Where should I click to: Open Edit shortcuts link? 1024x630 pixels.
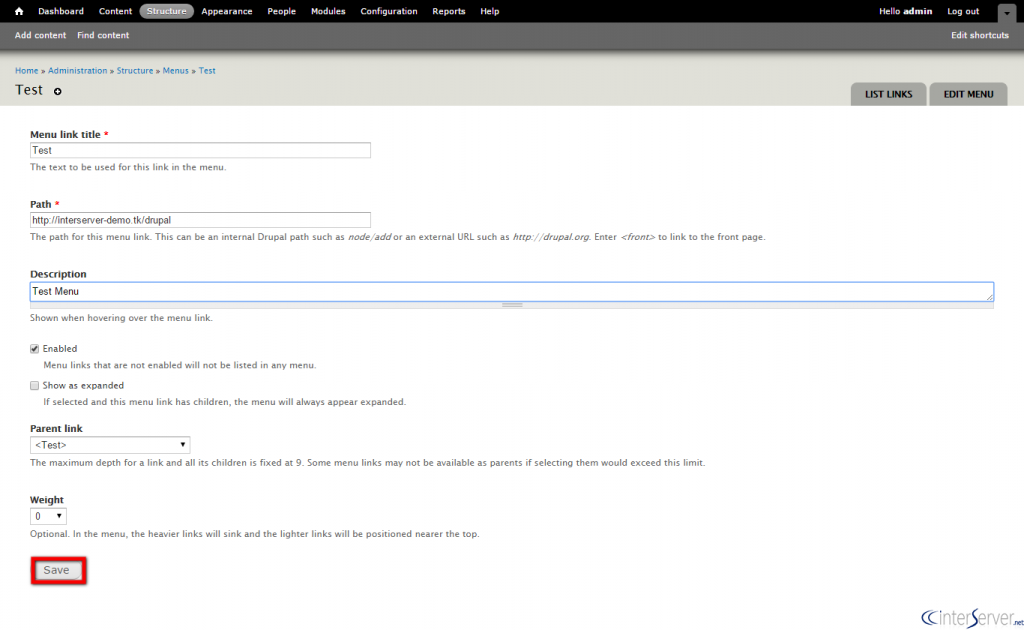click(x=980, y=35)
